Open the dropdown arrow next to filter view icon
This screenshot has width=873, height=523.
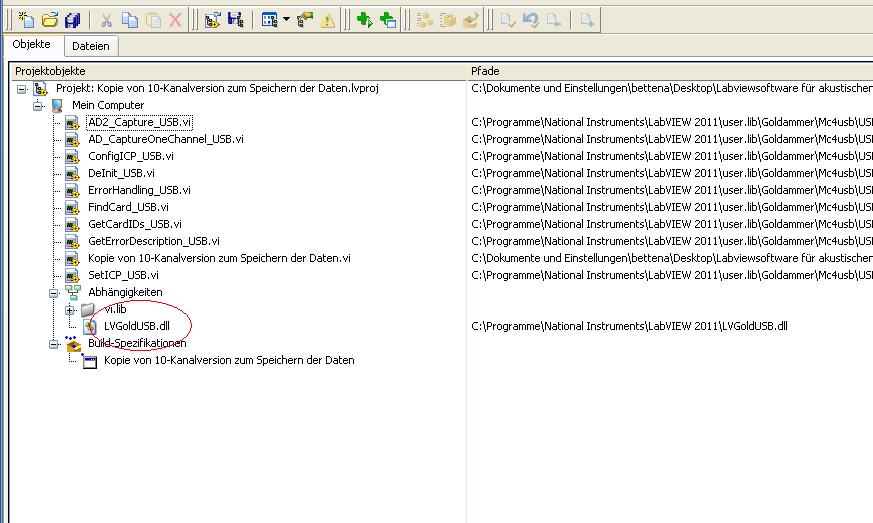point(286,19)
